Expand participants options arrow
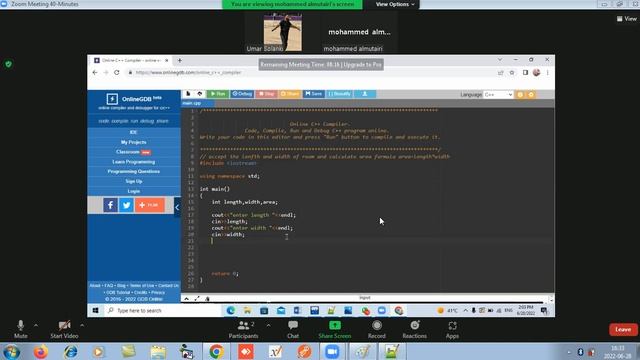This screenshot has height=360, width=640. (268, 325)
